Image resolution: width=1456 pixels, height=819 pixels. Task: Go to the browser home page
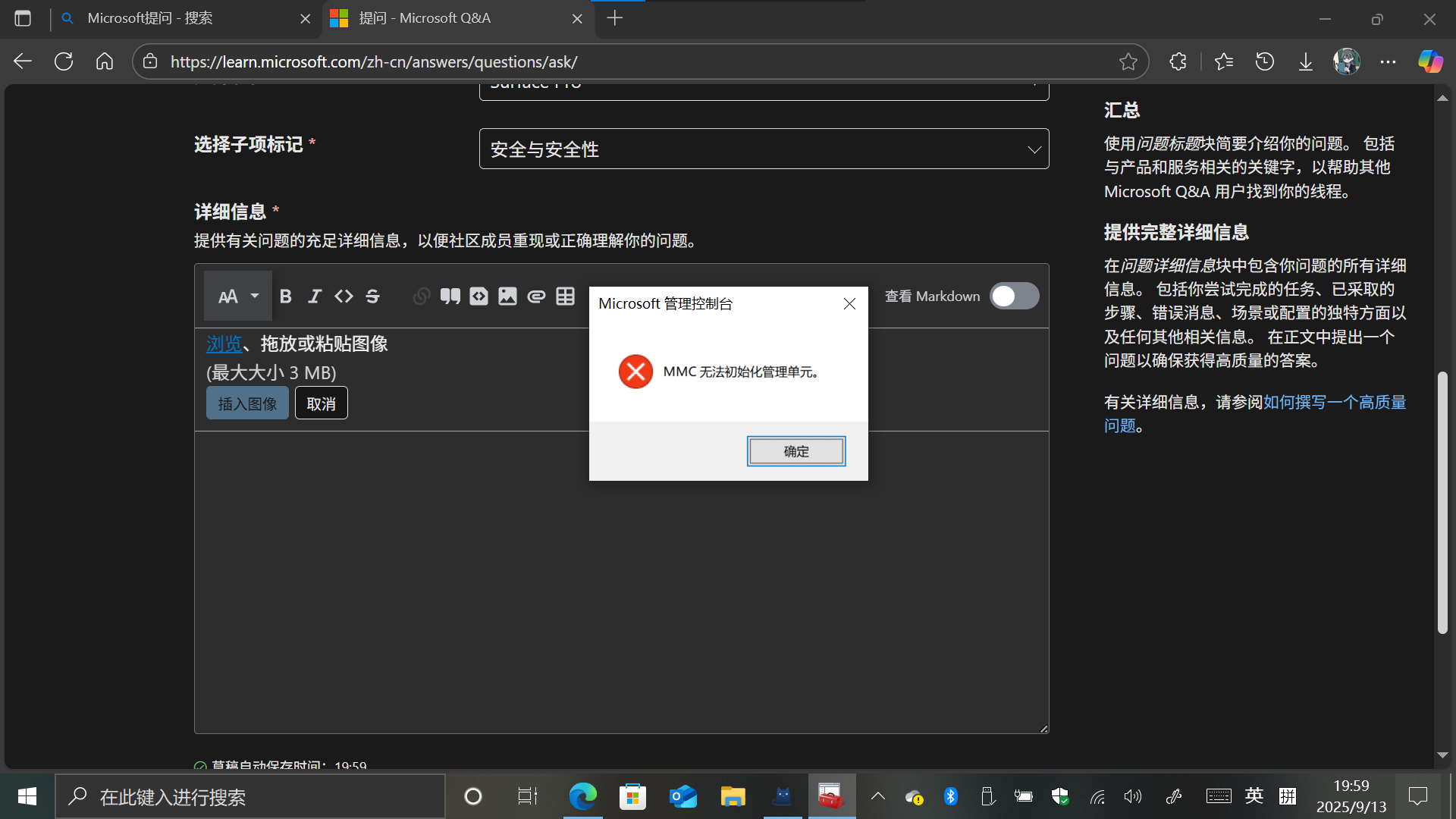[105, 61]
